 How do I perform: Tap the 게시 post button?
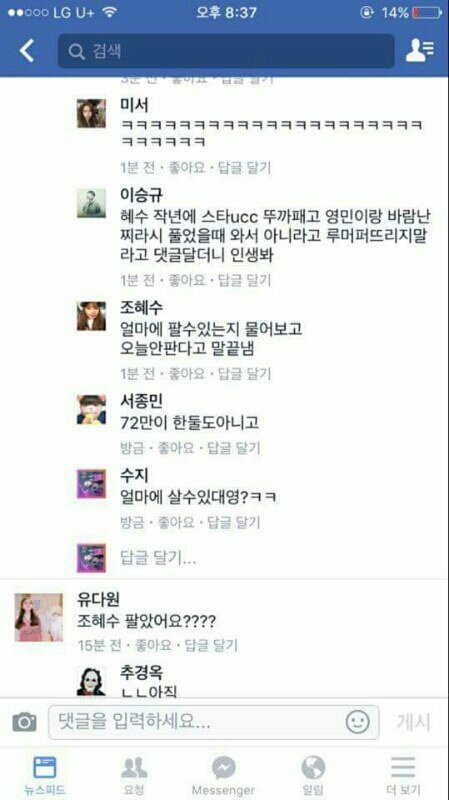click(413, 722)
